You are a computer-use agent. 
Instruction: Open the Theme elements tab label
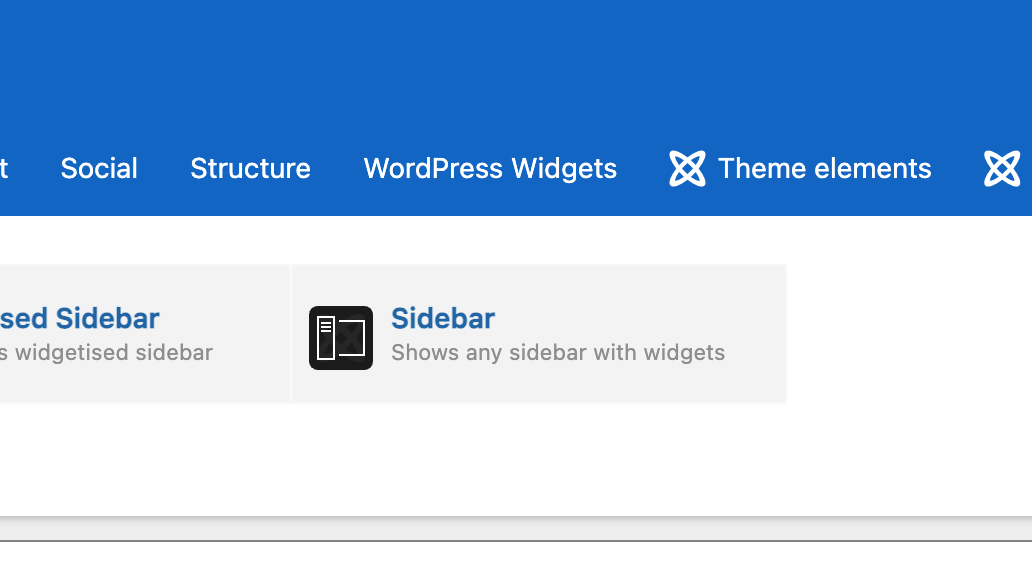click(824, 168)
